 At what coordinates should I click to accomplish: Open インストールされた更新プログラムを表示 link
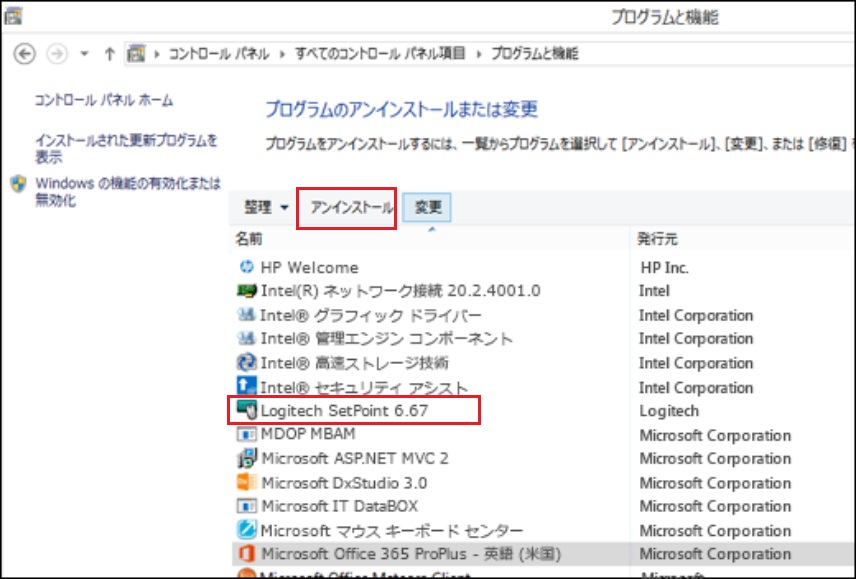[x=126, y=148]
